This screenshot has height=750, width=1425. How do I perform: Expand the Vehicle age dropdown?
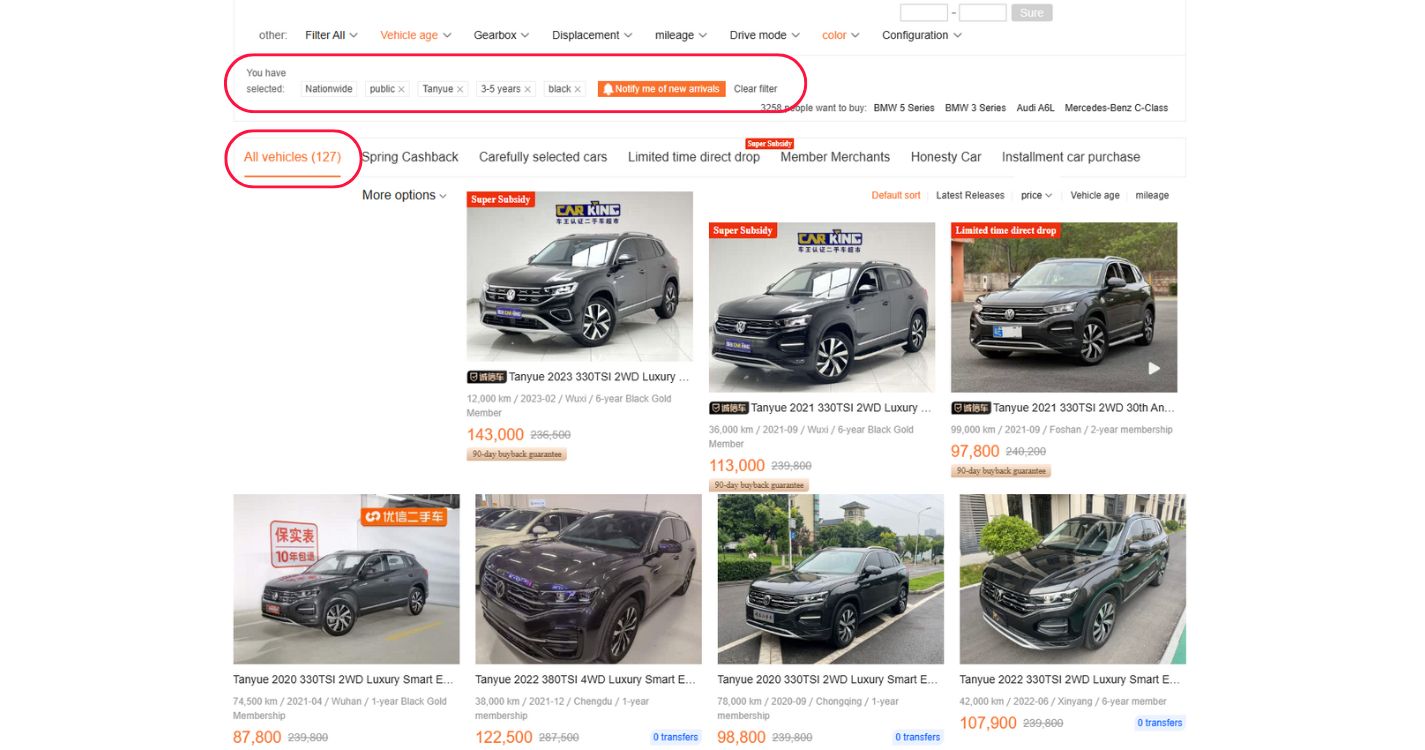(416, 35)
